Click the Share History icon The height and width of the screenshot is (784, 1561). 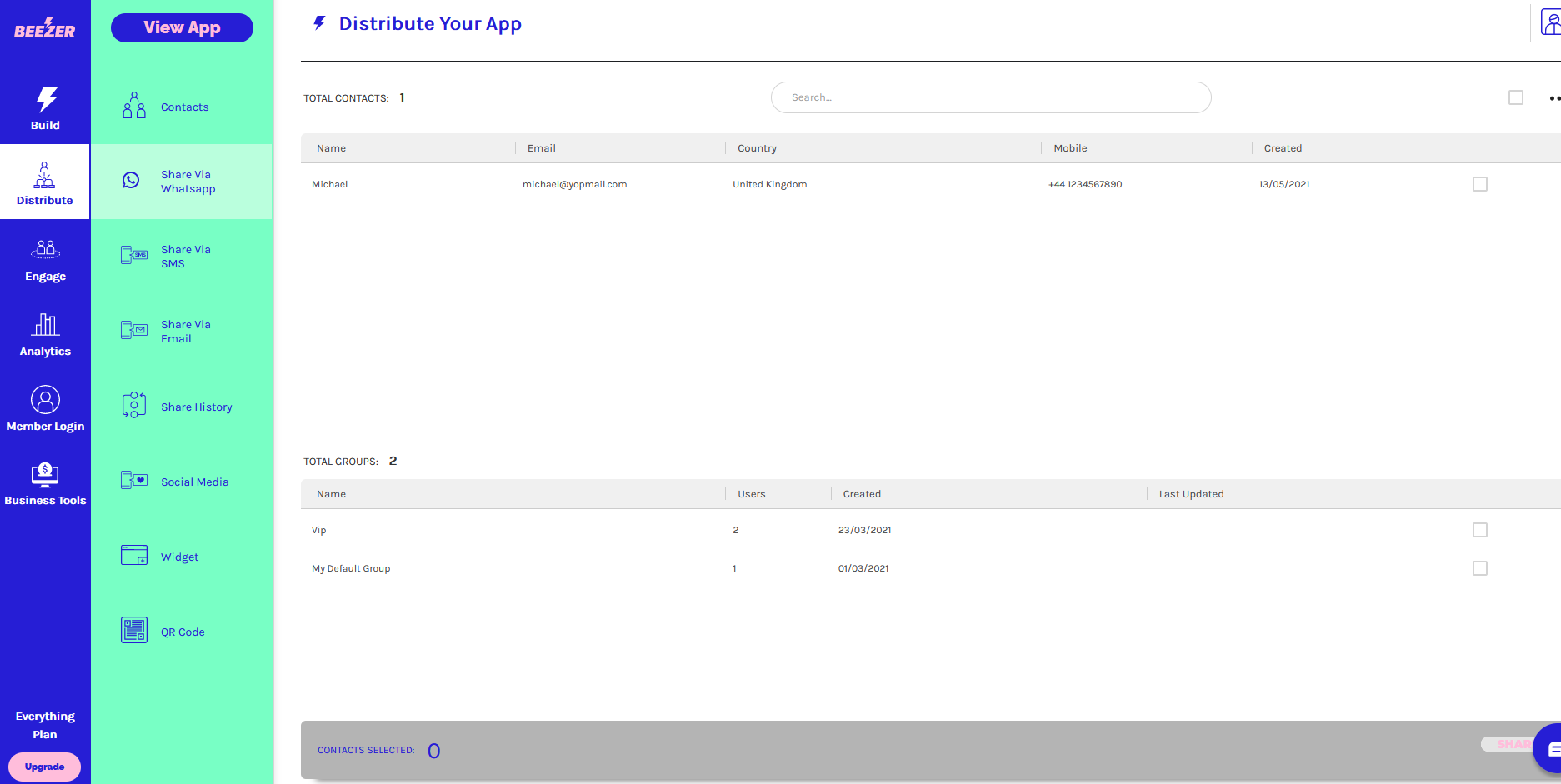(134, 405)
